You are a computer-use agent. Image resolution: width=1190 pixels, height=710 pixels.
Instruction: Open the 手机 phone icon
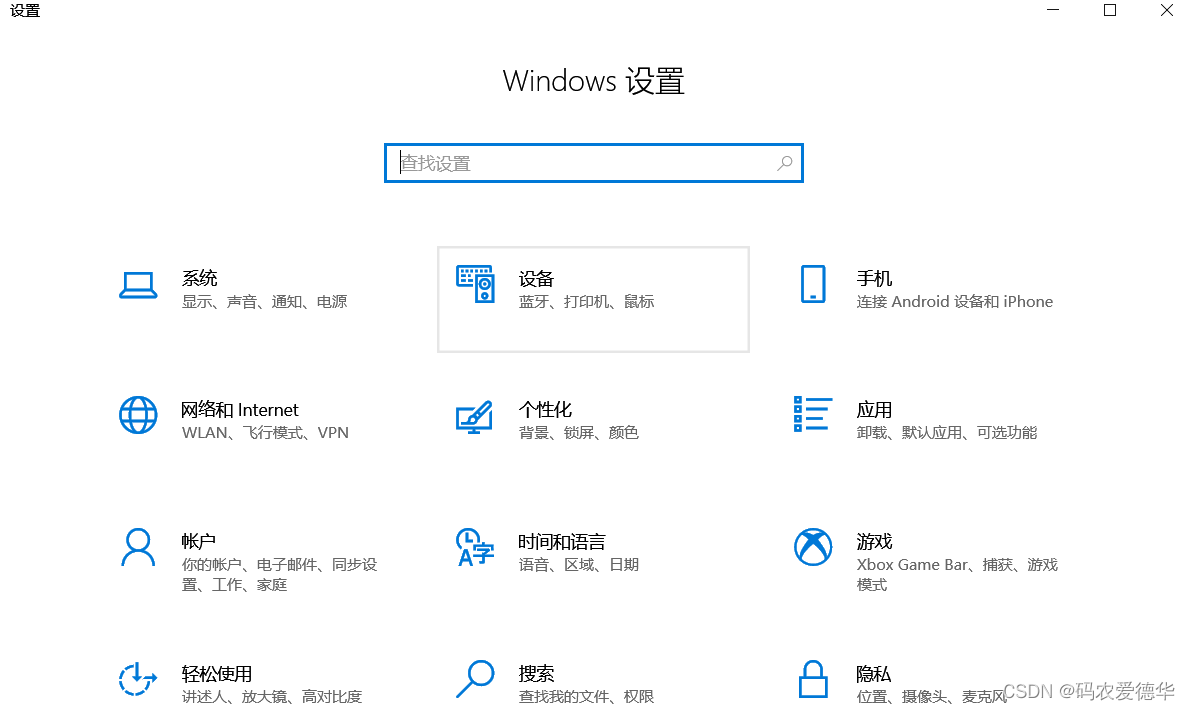point(813,284)
